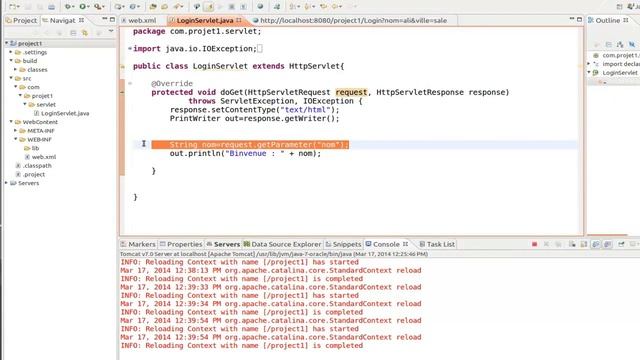Click the Print toolbar icon
The height and width of the screenshot is (360, 640).
click(x=51, y=7)
